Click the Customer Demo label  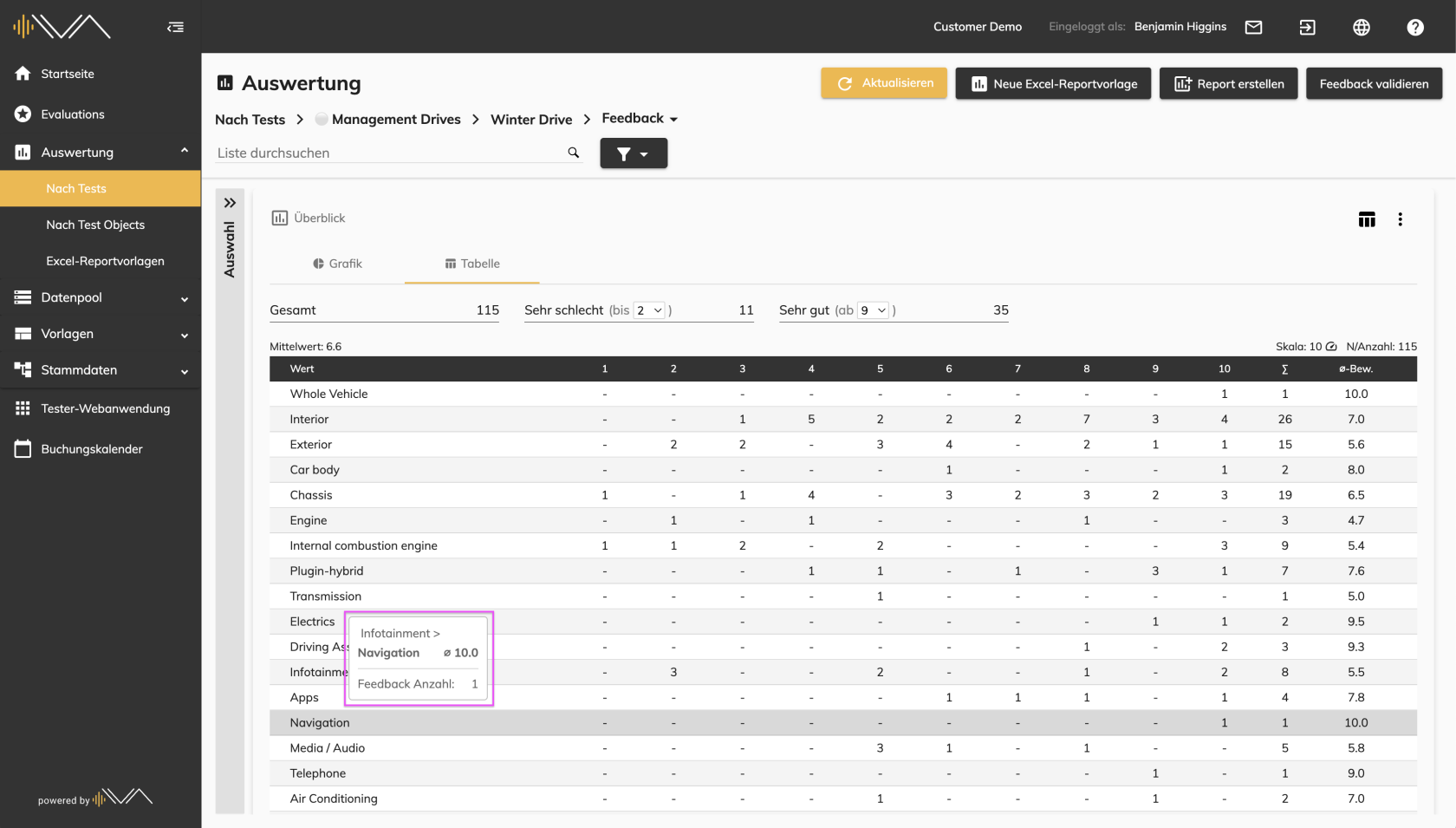(978, 27)
